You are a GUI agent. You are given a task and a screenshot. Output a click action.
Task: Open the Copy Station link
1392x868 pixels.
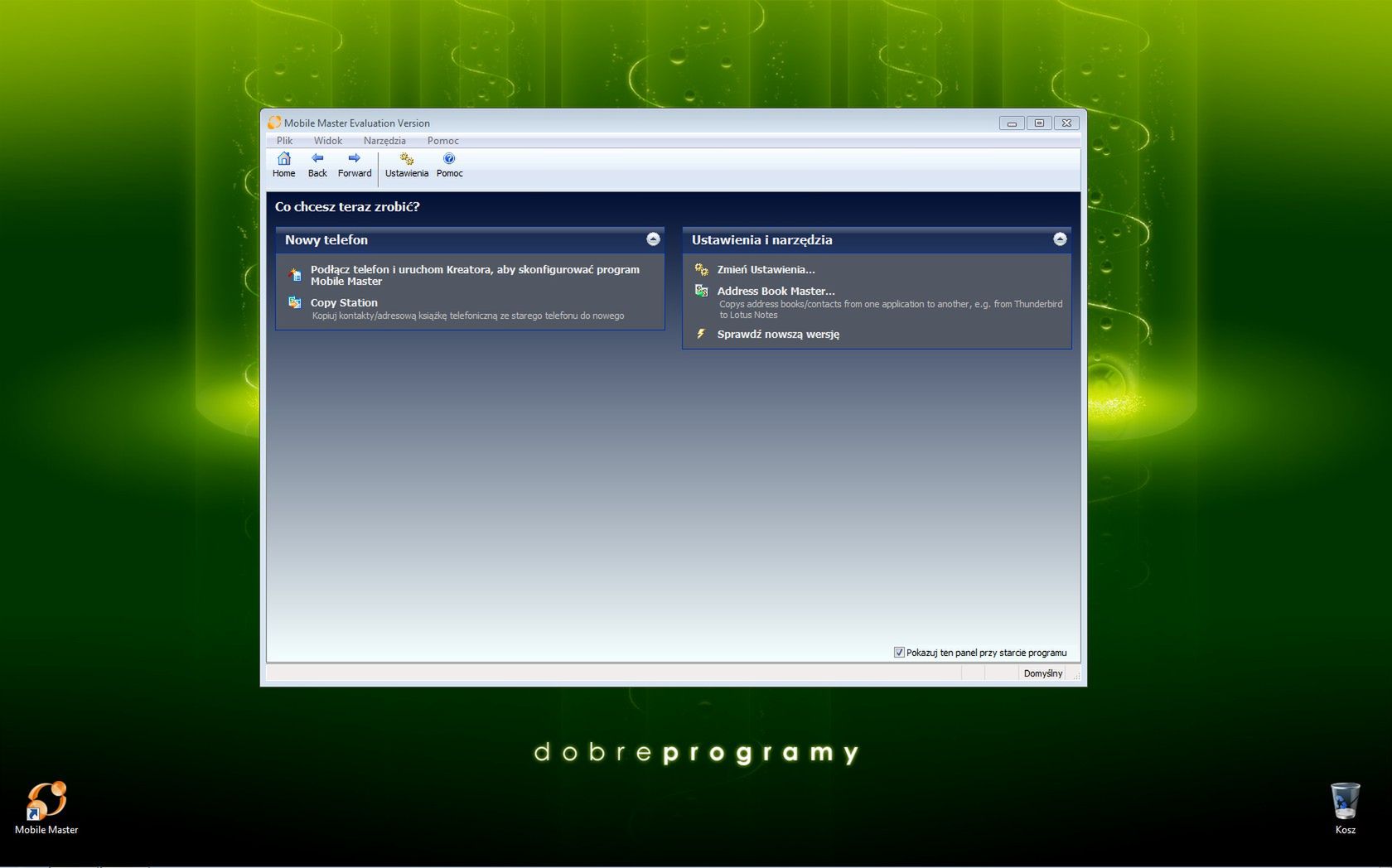click(x=344, y=302)
